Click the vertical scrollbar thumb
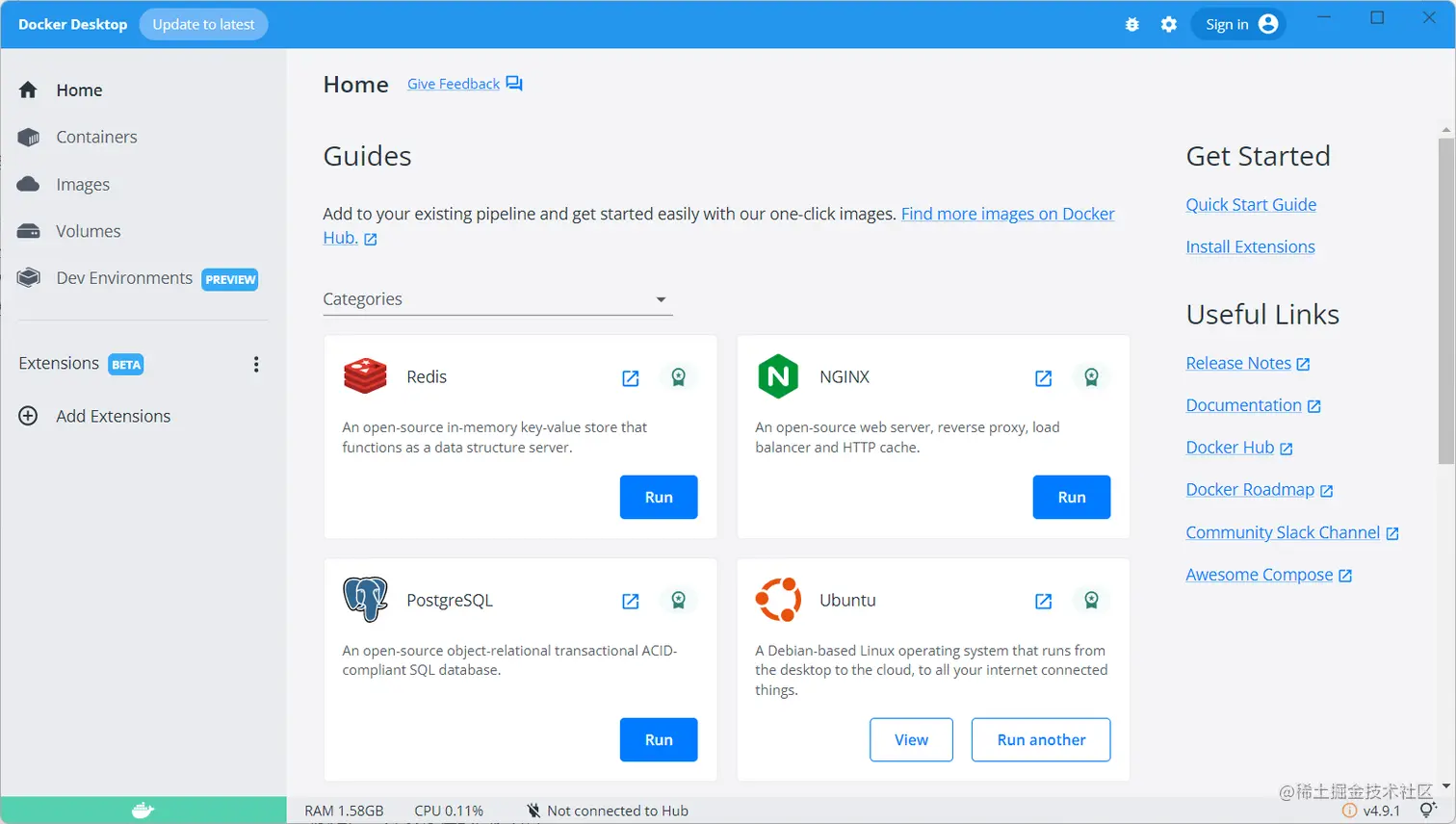This screenshot has height=824, width=1456. (1446, 301)
